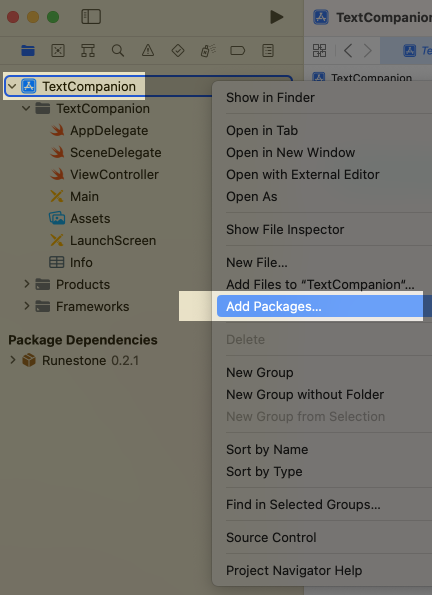Viewport: 432px width, 595px height.
Task: Open the Test navigator diamond icon
Action: (x=178, y=50)
